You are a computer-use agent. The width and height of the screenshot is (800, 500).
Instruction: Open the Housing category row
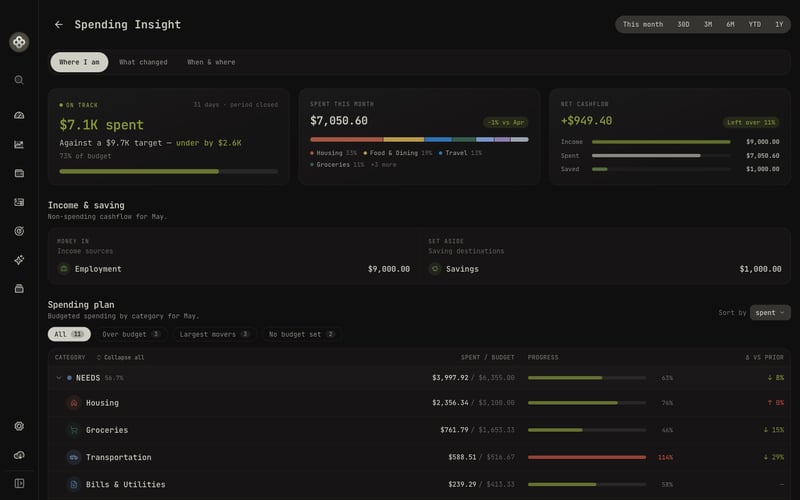point(419,403)
